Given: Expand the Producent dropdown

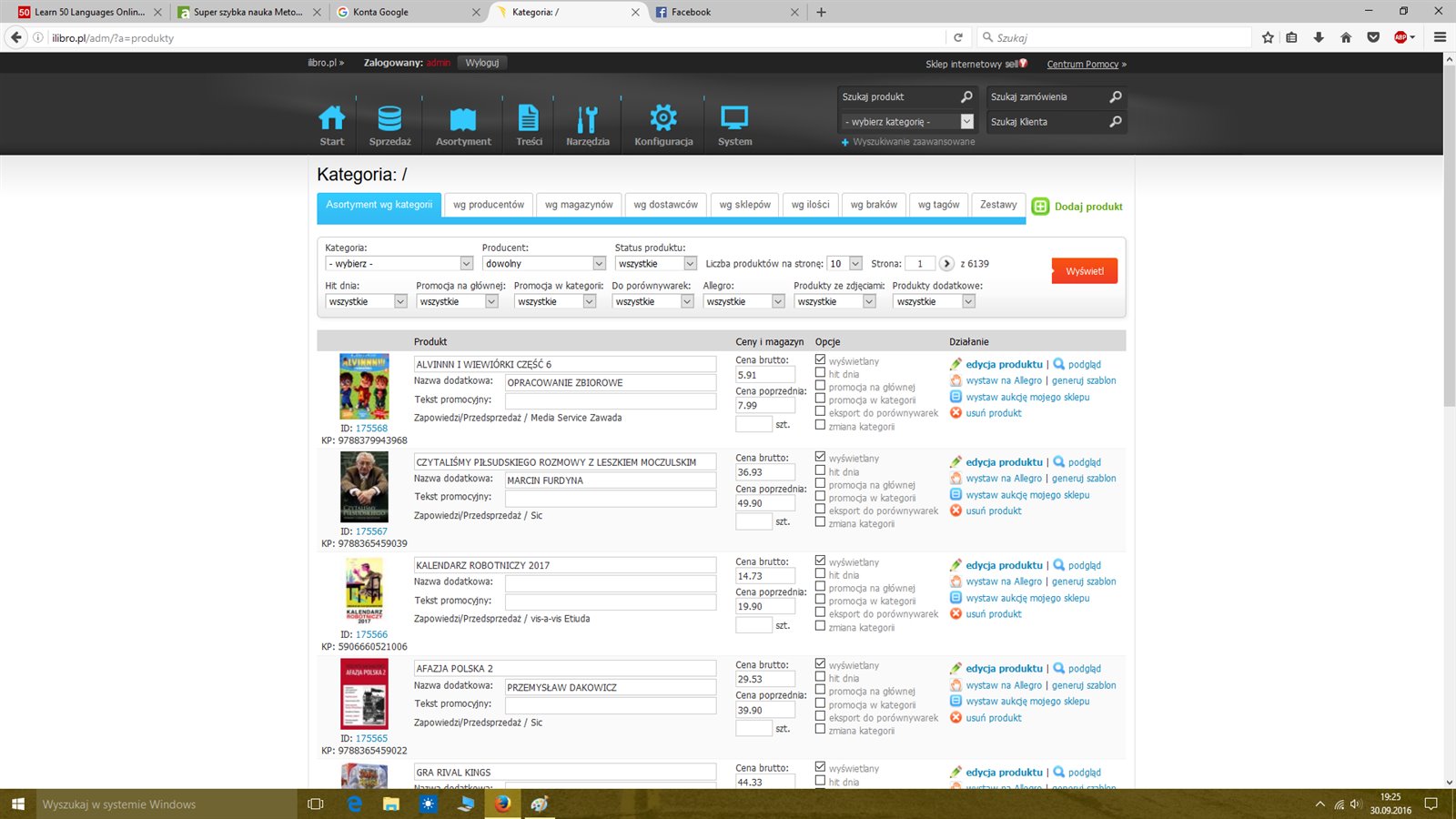Looking at the screenshot, I should pyautogui.click(x=599, y=264).
